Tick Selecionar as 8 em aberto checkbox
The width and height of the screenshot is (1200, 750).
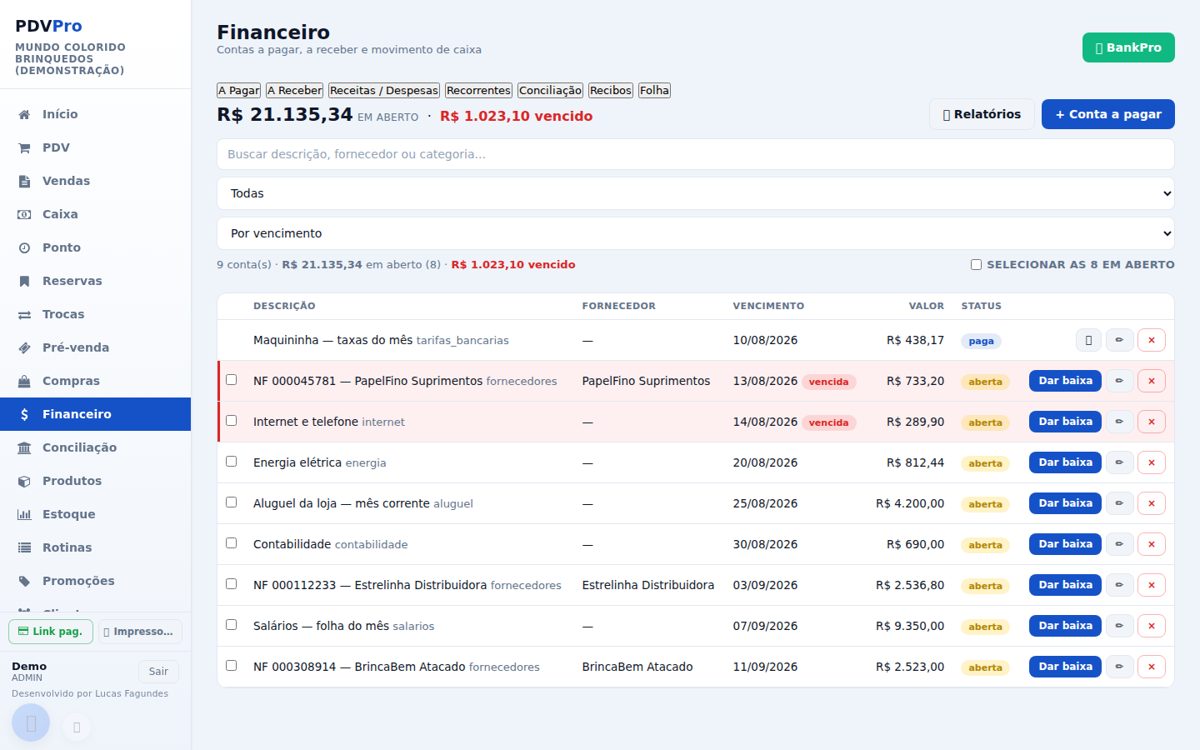click(x=976, y=265)
